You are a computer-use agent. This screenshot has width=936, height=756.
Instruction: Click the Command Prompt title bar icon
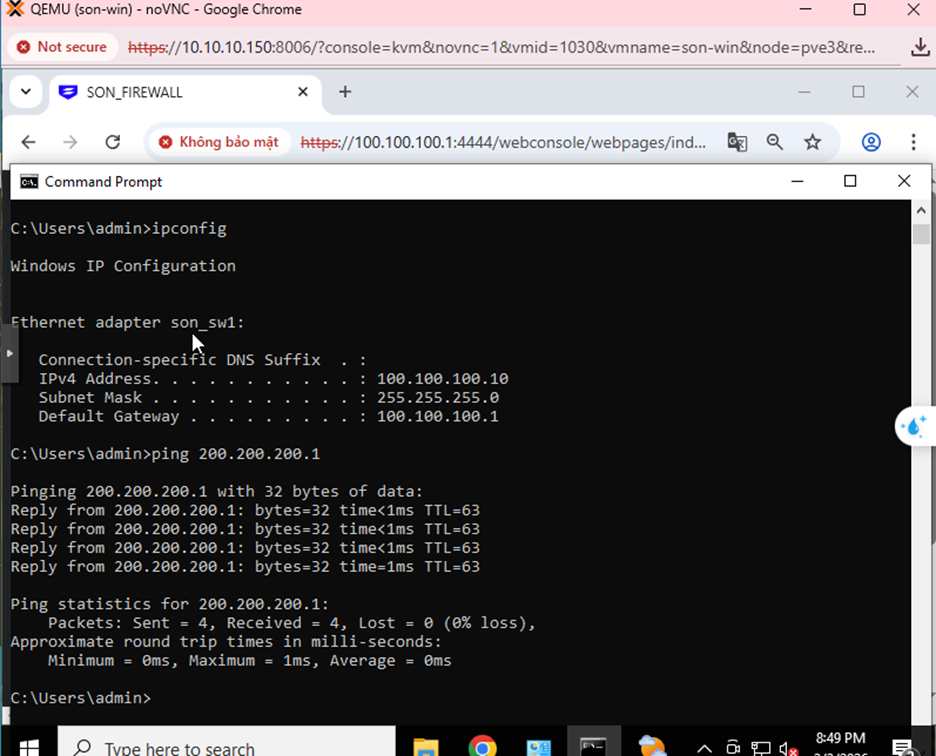29,182
